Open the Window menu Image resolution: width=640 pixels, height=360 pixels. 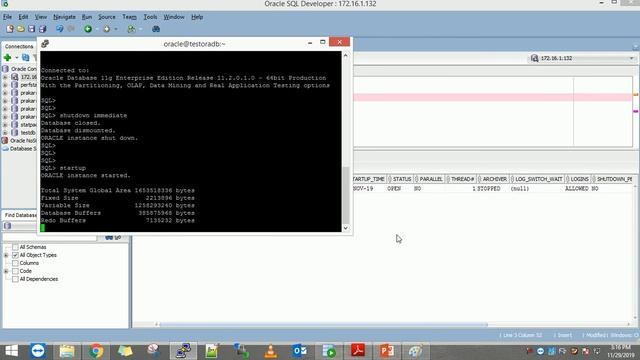(174, 17)
